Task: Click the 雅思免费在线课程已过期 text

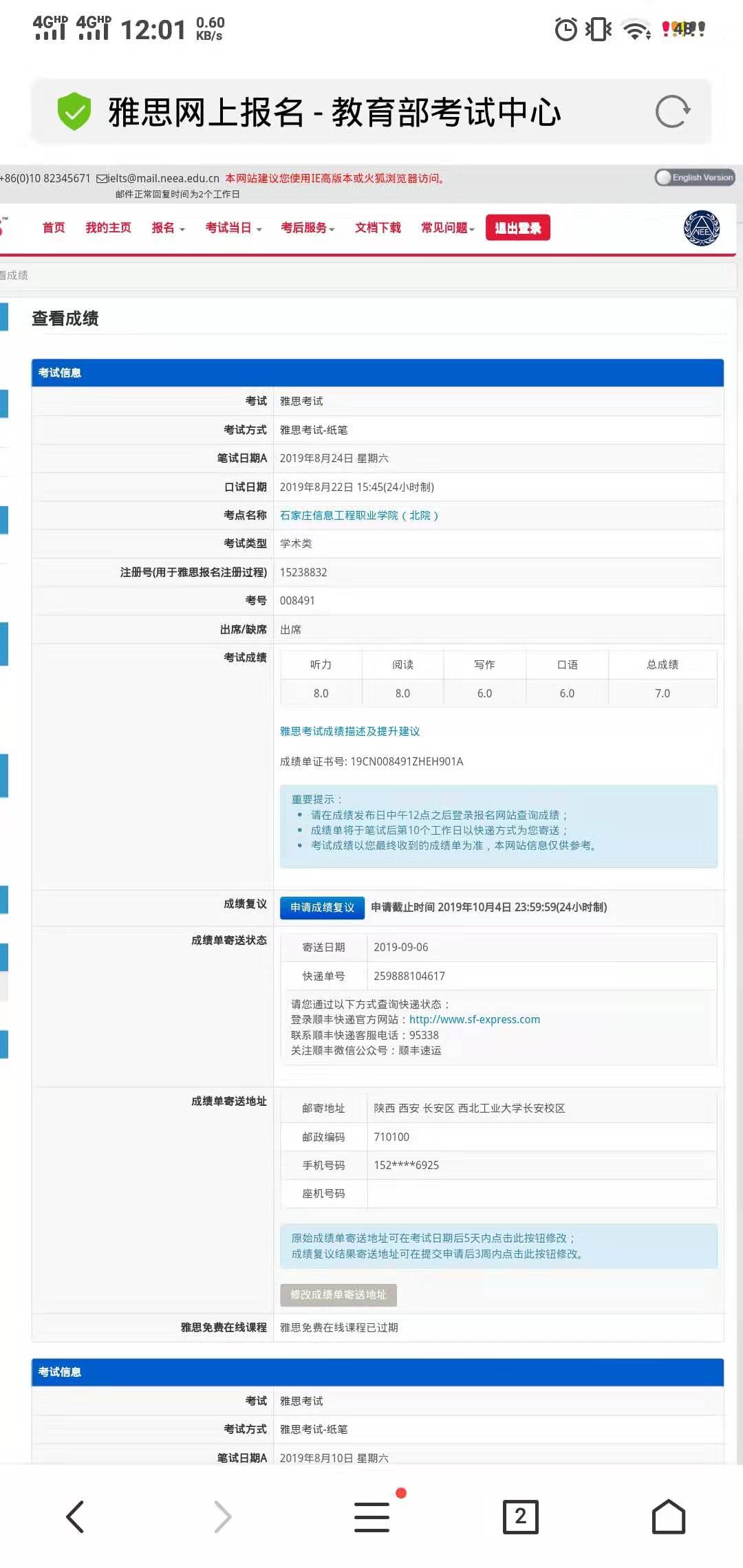Action: pos(339,1328)
